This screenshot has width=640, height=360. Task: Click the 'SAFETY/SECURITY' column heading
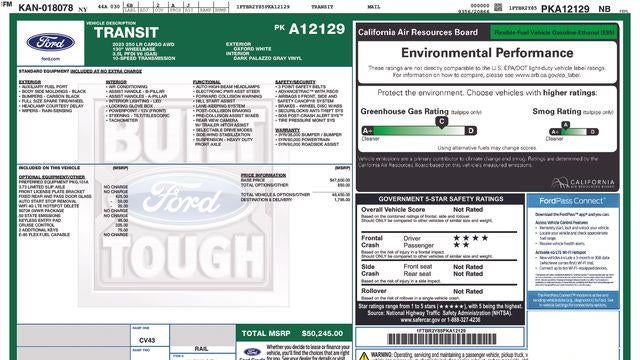(295, 82)
